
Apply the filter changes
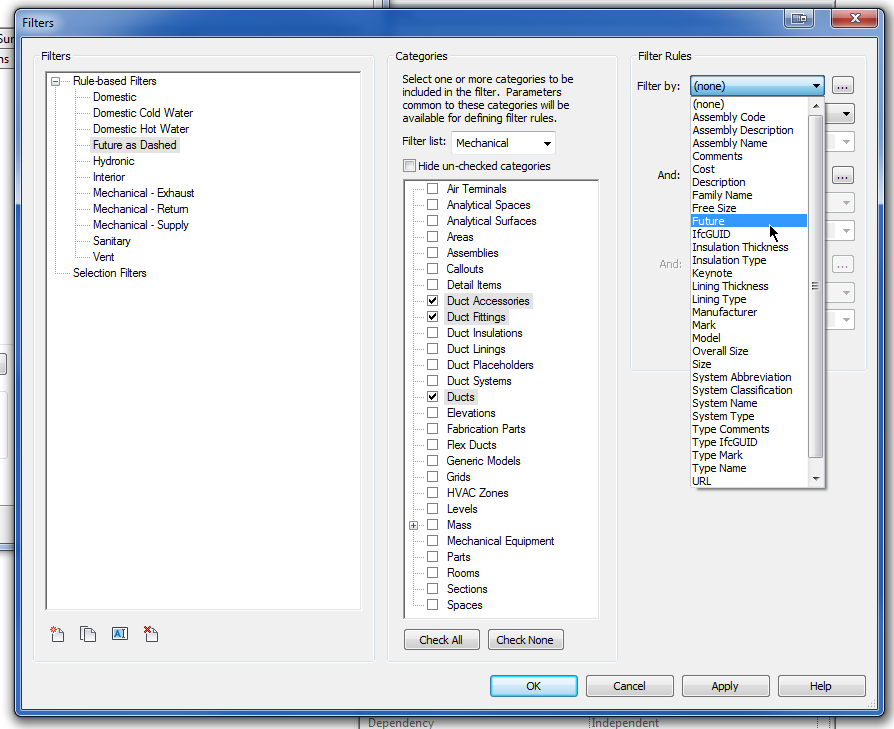(x=725, y=686)
